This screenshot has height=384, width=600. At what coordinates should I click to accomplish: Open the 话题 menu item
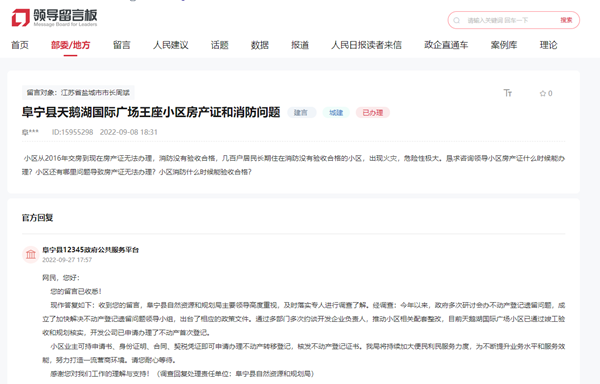pos(220,45)
